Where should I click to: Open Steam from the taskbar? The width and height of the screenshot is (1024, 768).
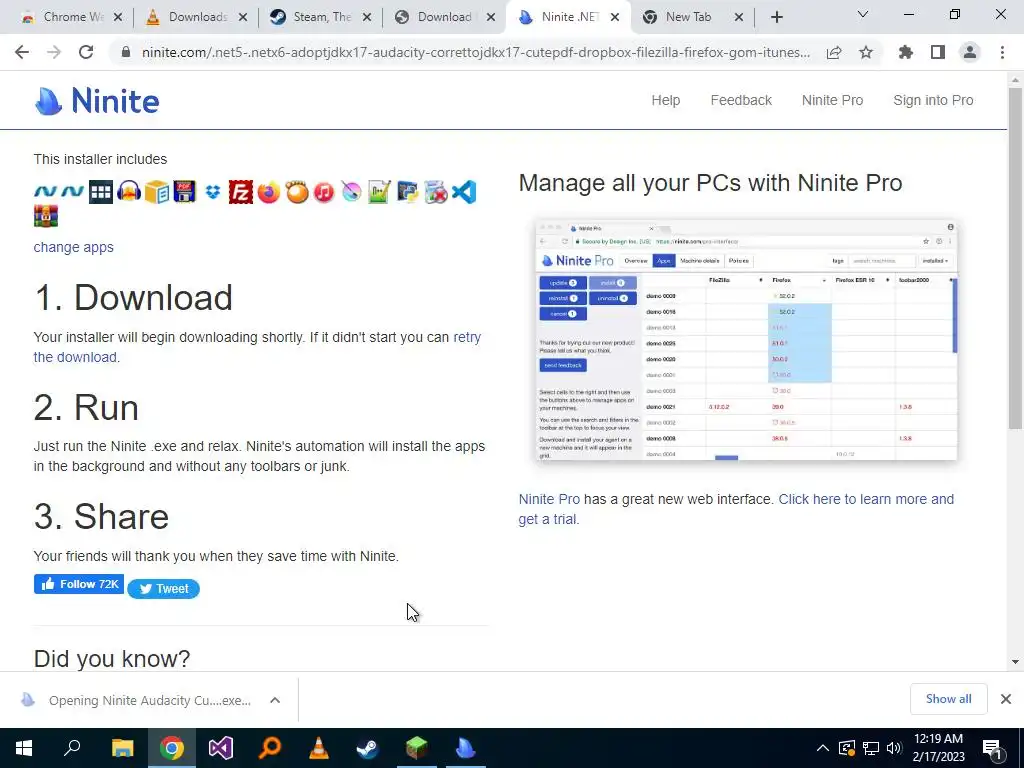click(367, 748)
